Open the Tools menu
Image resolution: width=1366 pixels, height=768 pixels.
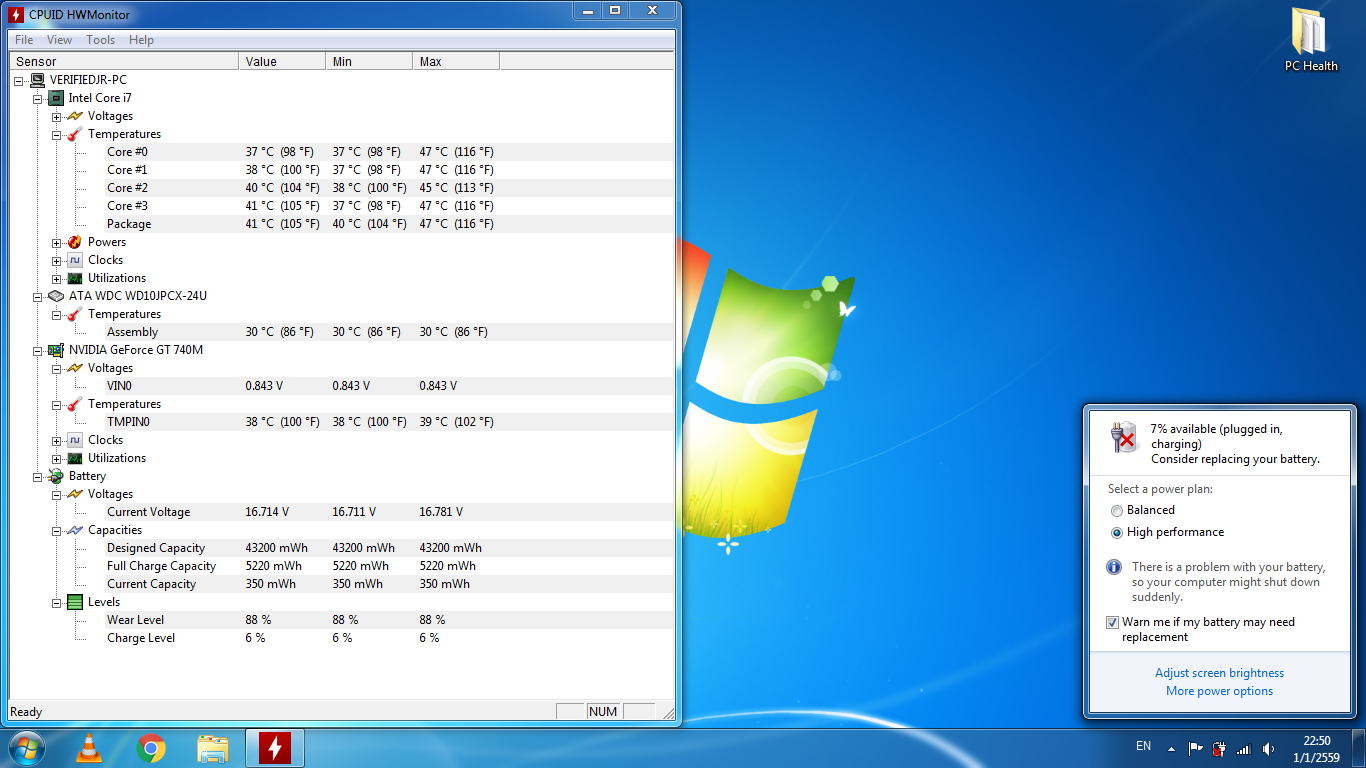(x=100, y=40)
